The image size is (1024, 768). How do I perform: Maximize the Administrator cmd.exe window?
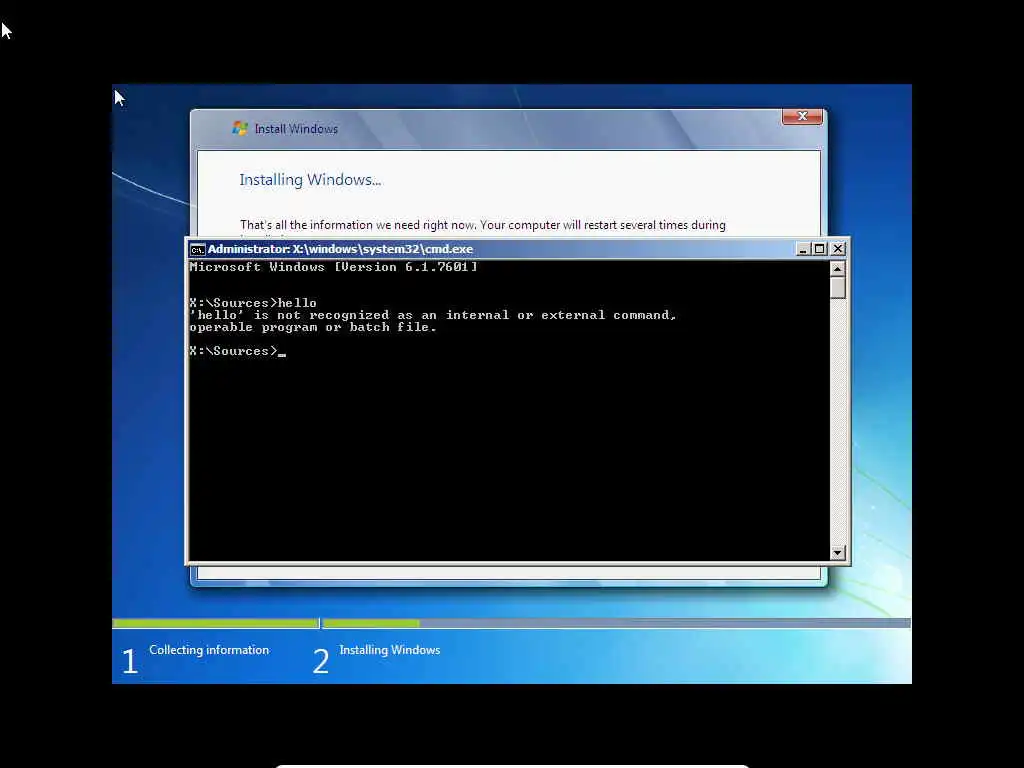[820, 249]
